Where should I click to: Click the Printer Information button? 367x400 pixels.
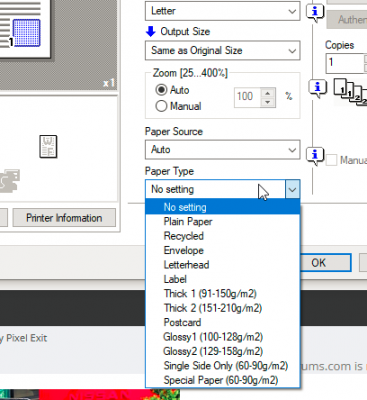tap(64, 218)
